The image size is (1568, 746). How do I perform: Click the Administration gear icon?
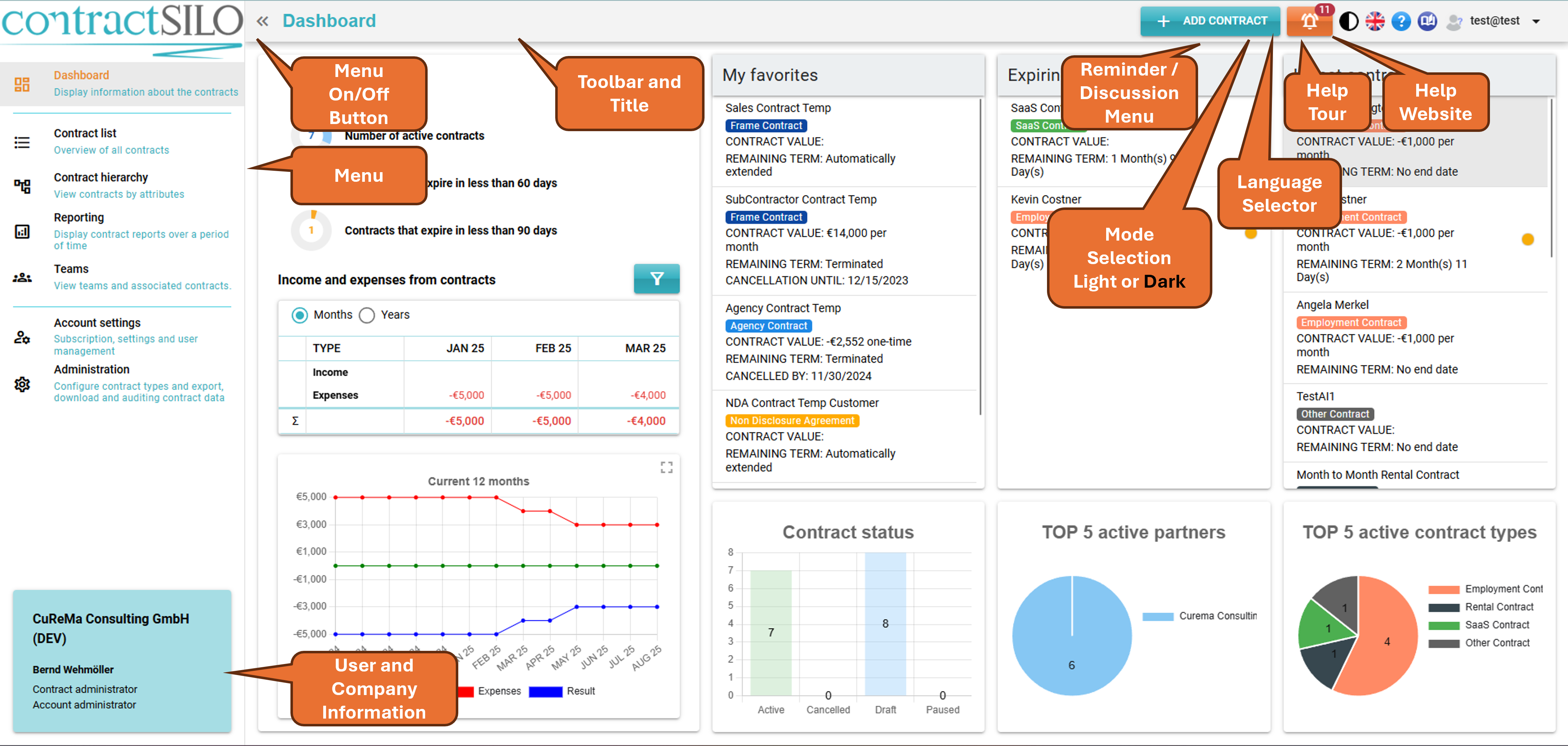click(x=22, y=384)
